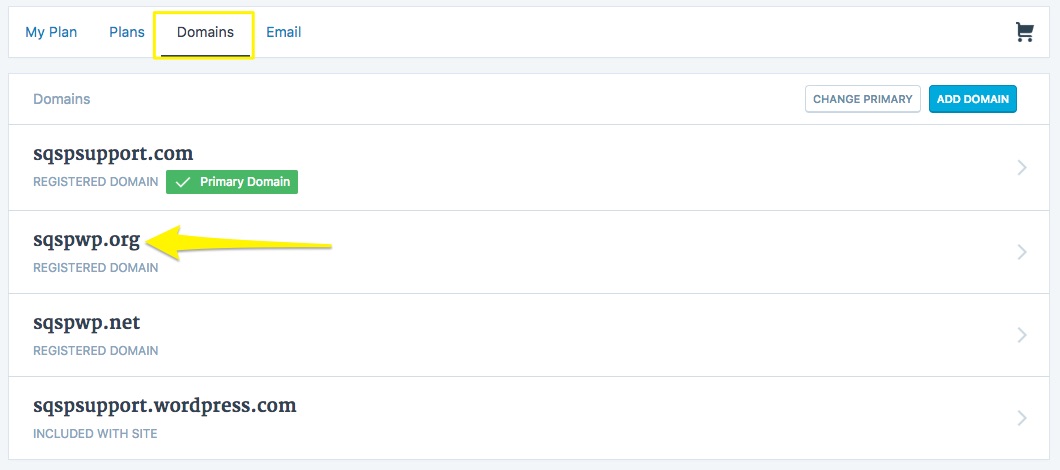1060x470 pixels.
Task: Click the Included With Site label
Action: point(95,434)
